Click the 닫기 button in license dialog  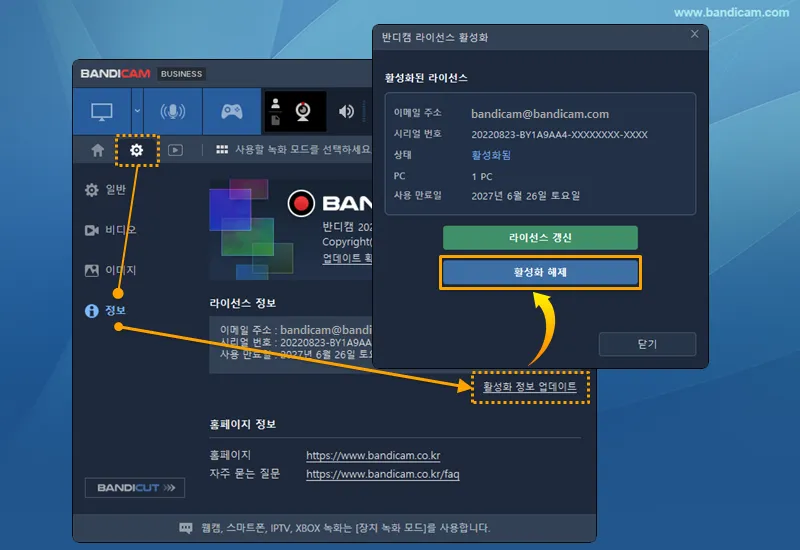pyautogui.click(x=647, y=344)
